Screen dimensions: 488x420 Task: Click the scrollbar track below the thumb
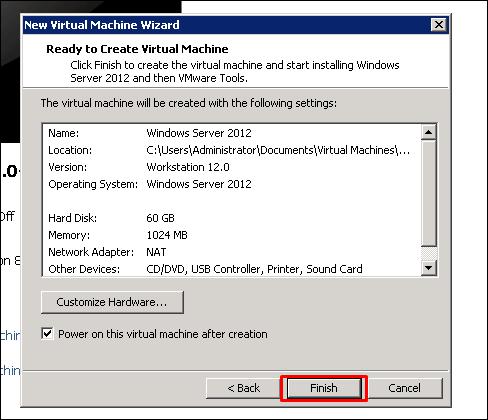tap(429, 254)
